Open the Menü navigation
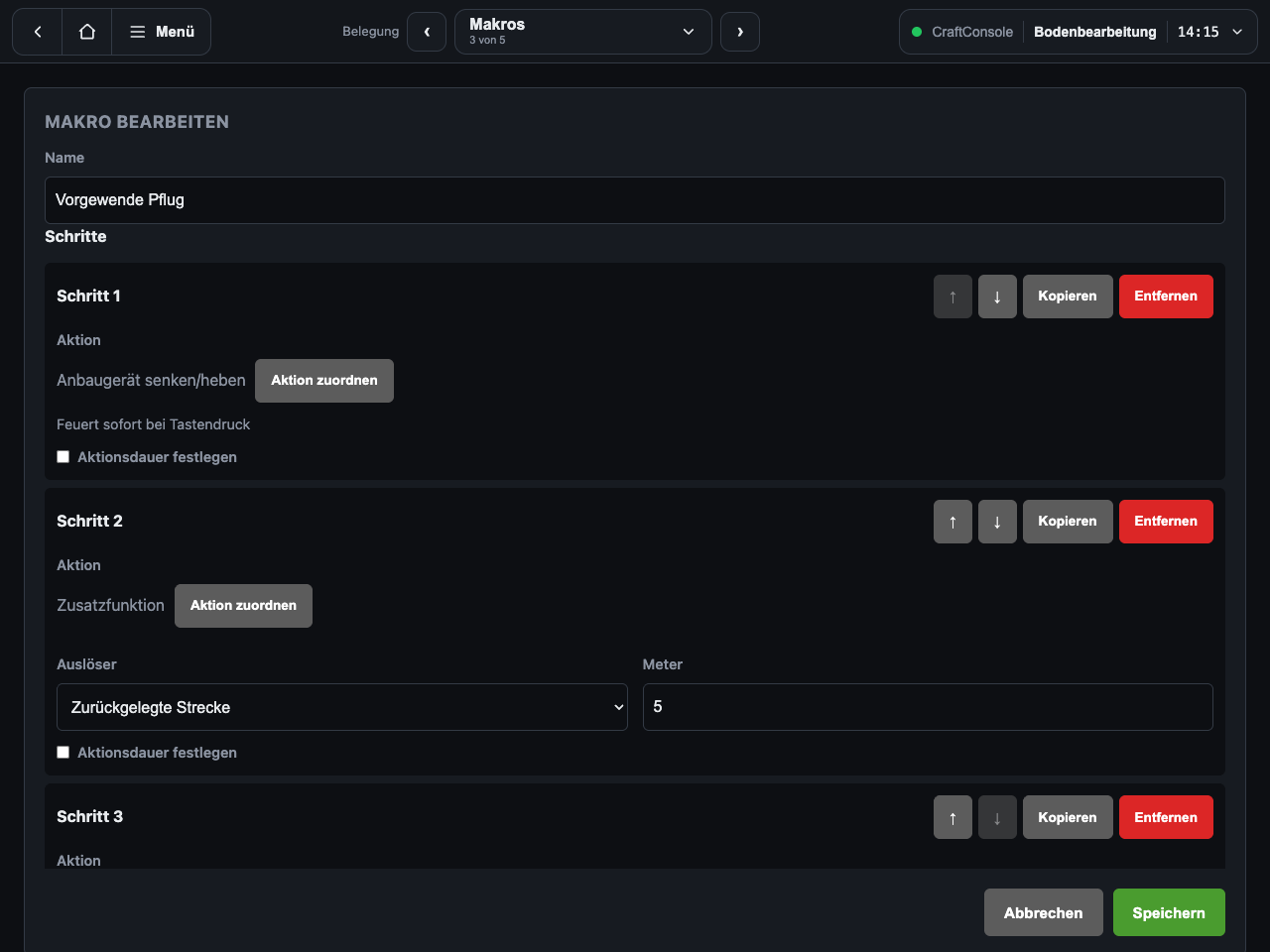The height and width of the screenshot is (952, 1270). (x=162, y=32)
